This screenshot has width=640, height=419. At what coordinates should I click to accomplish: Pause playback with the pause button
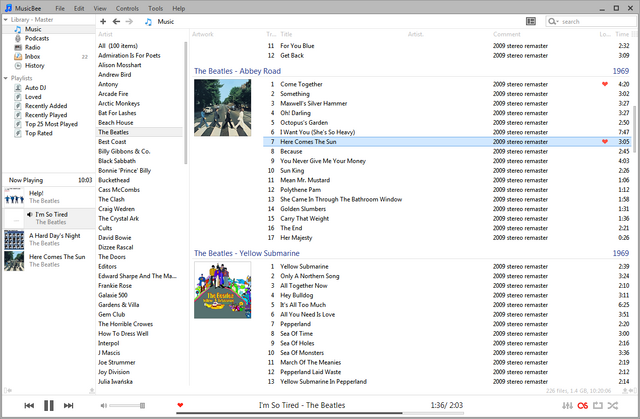(47, 405)
